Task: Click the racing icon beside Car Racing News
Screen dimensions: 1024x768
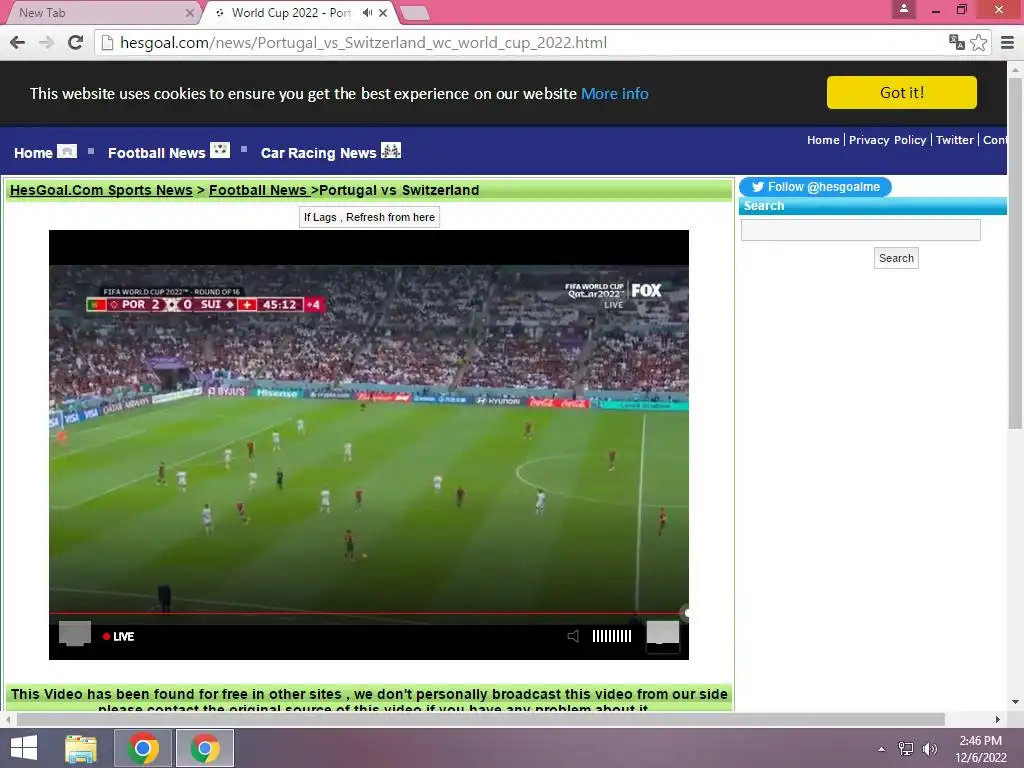Action: [391, 150]
